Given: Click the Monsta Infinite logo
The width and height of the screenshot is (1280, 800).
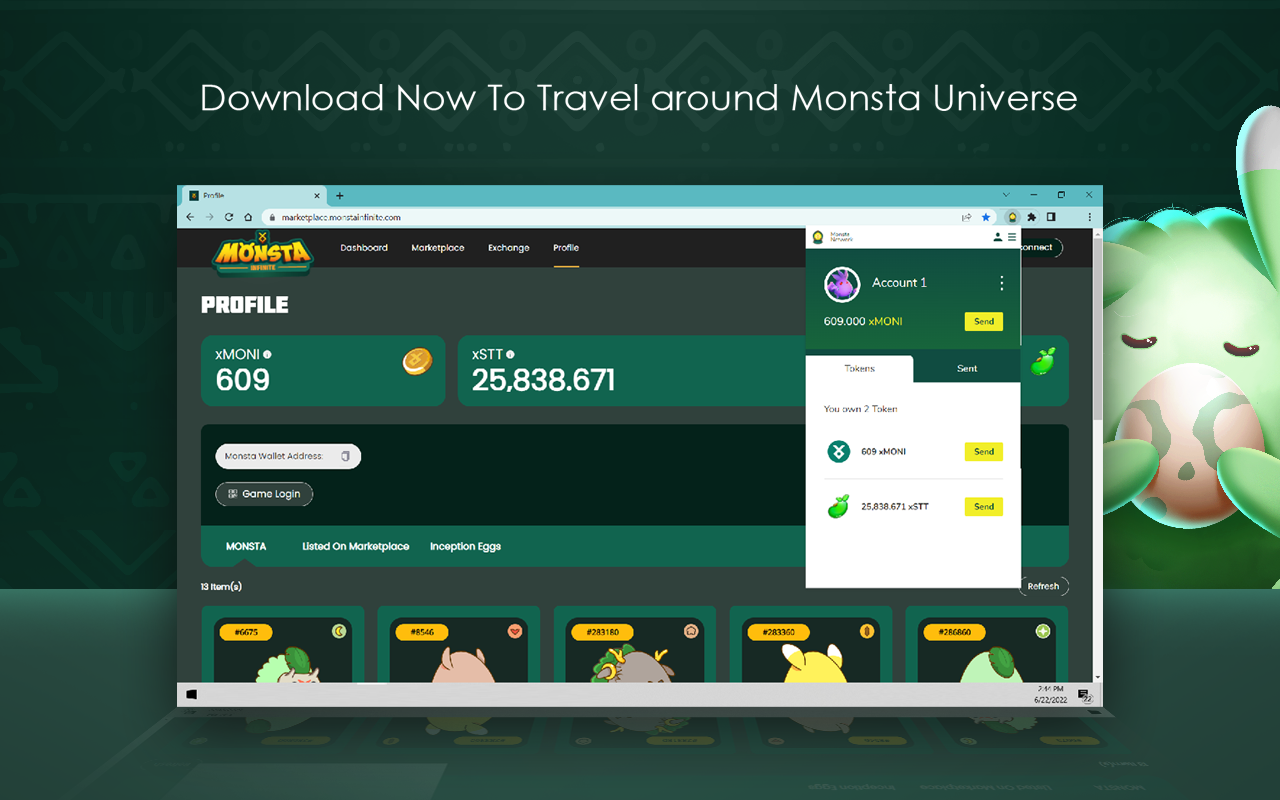Looking at the screenshot, I should 263,252.
